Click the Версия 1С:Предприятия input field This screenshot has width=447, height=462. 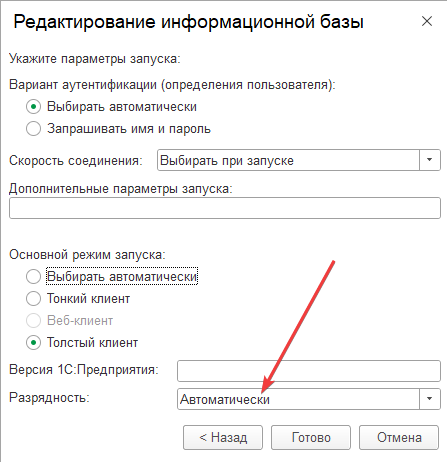(x=309, y=371)
